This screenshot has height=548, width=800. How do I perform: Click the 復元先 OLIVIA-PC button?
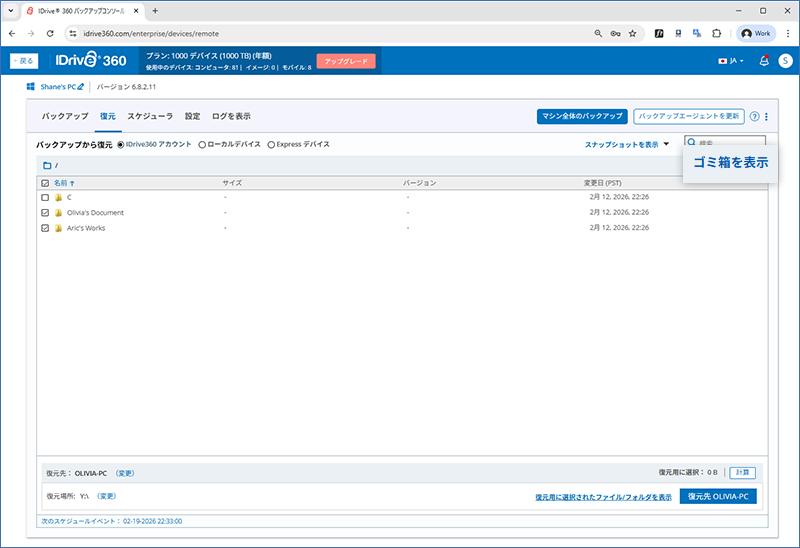click(717, 496)
